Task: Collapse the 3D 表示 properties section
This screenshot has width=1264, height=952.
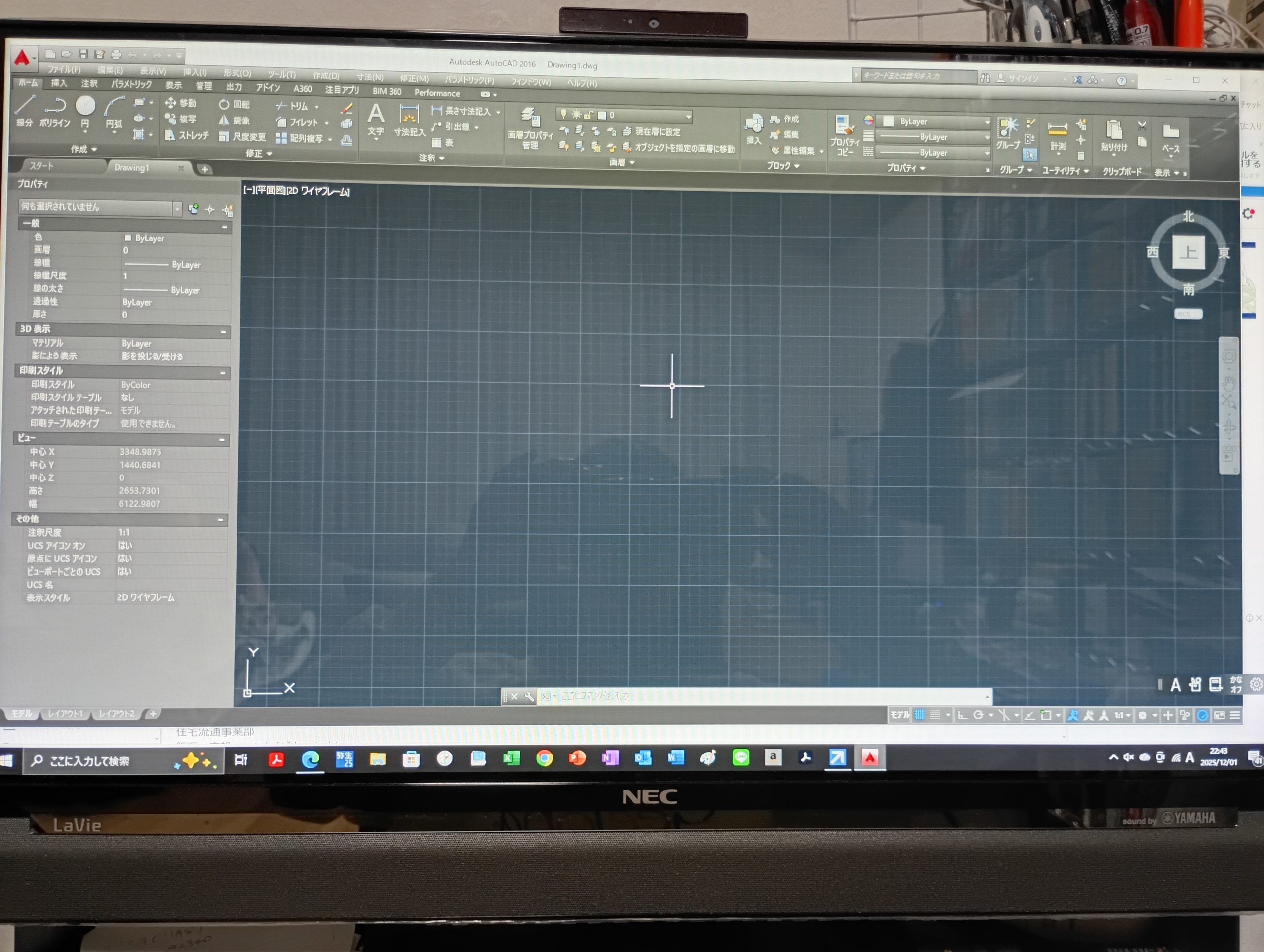Action: tap(224, 331)
